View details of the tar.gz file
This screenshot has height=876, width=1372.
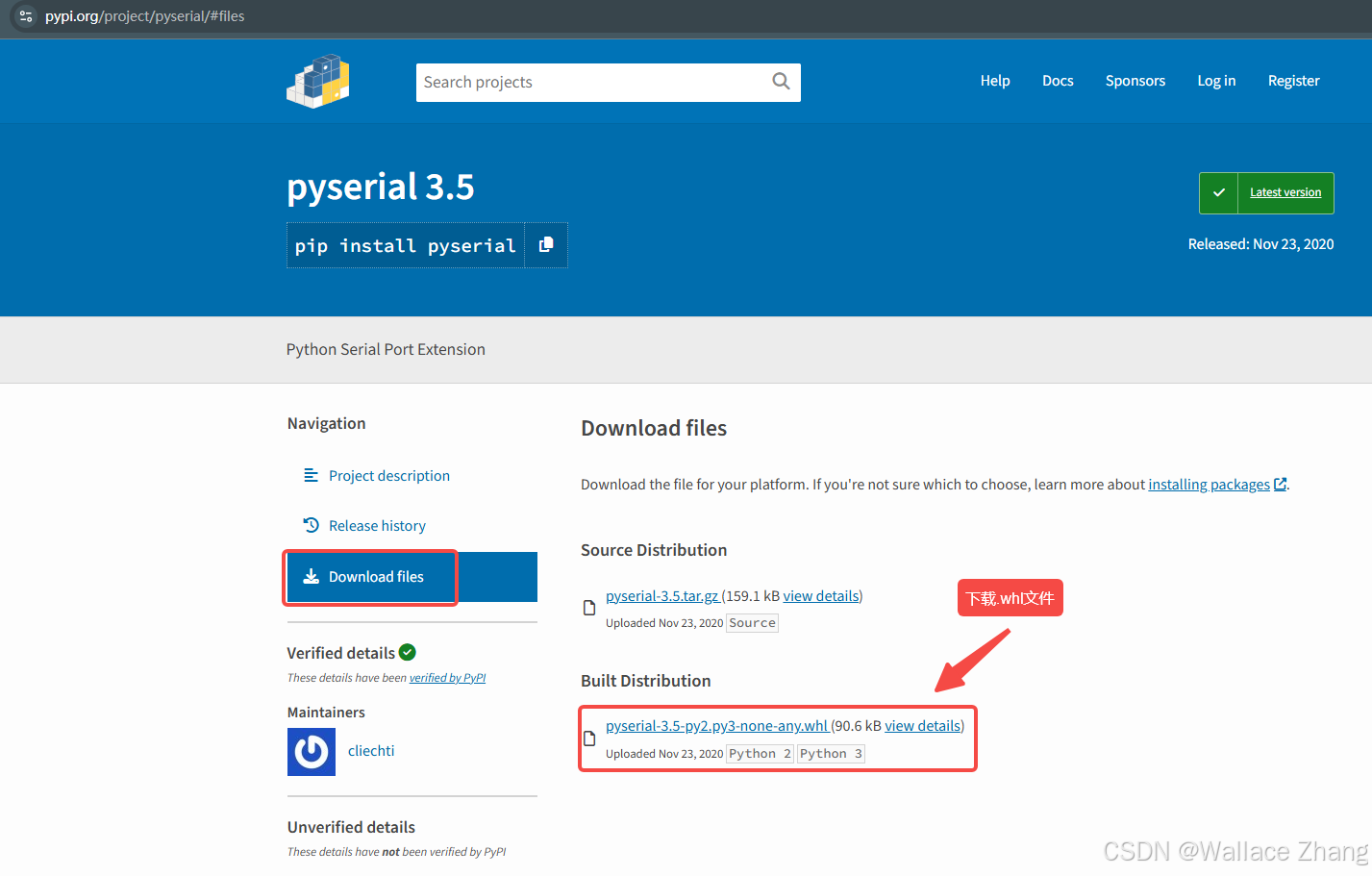(x=821, y=596)
